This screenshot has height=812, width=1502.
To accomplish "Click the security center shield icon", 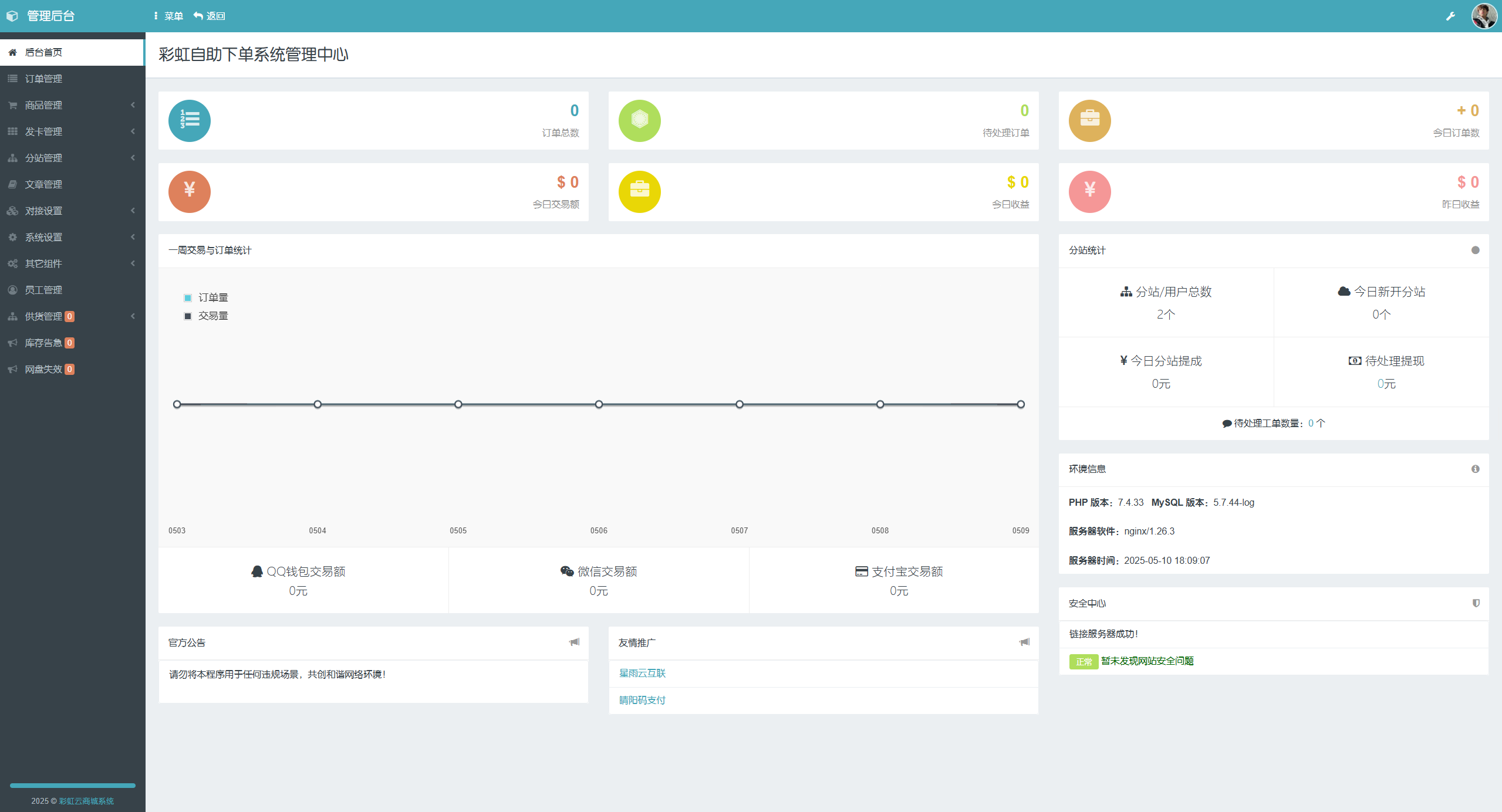I will [x=1476, y=603].
